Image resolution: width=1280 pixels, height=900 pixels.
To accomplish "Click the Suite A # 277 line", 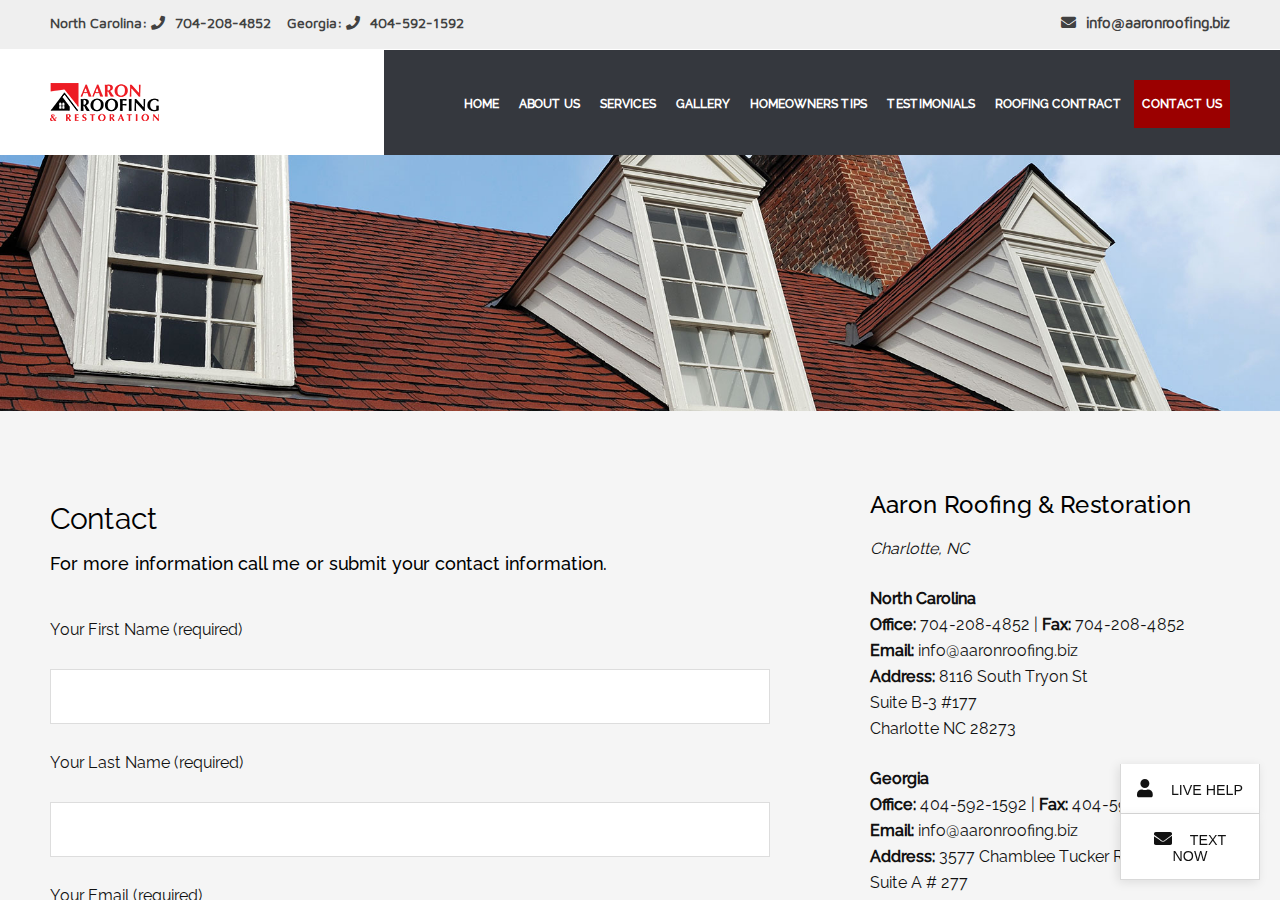I will (919, 883).
